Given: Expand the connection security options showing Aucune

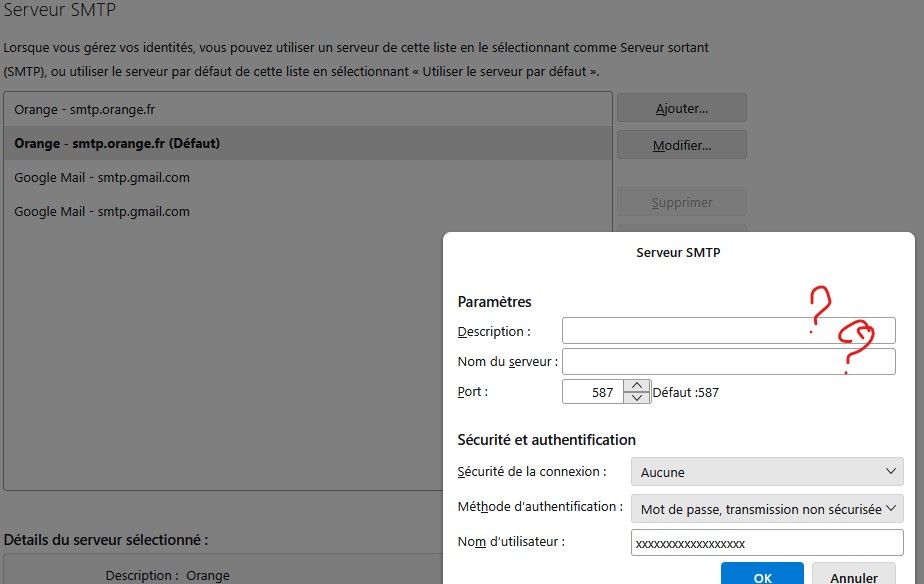Looking at the screenshot, I should pos(766,471).
